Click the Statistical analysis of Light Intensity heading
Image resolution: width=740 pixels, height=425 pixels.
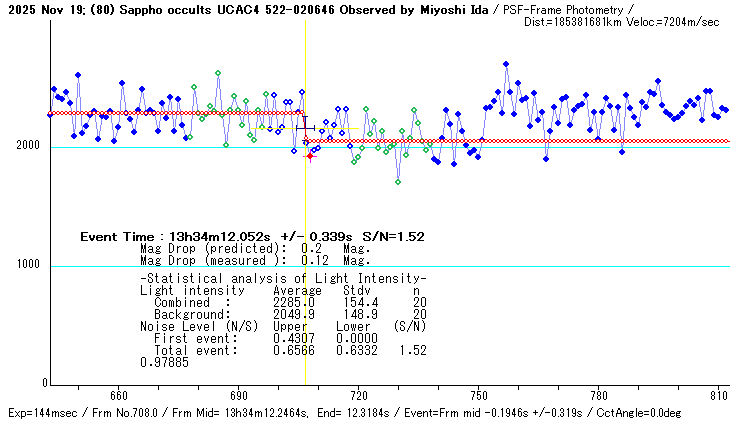tap(283, 278)
